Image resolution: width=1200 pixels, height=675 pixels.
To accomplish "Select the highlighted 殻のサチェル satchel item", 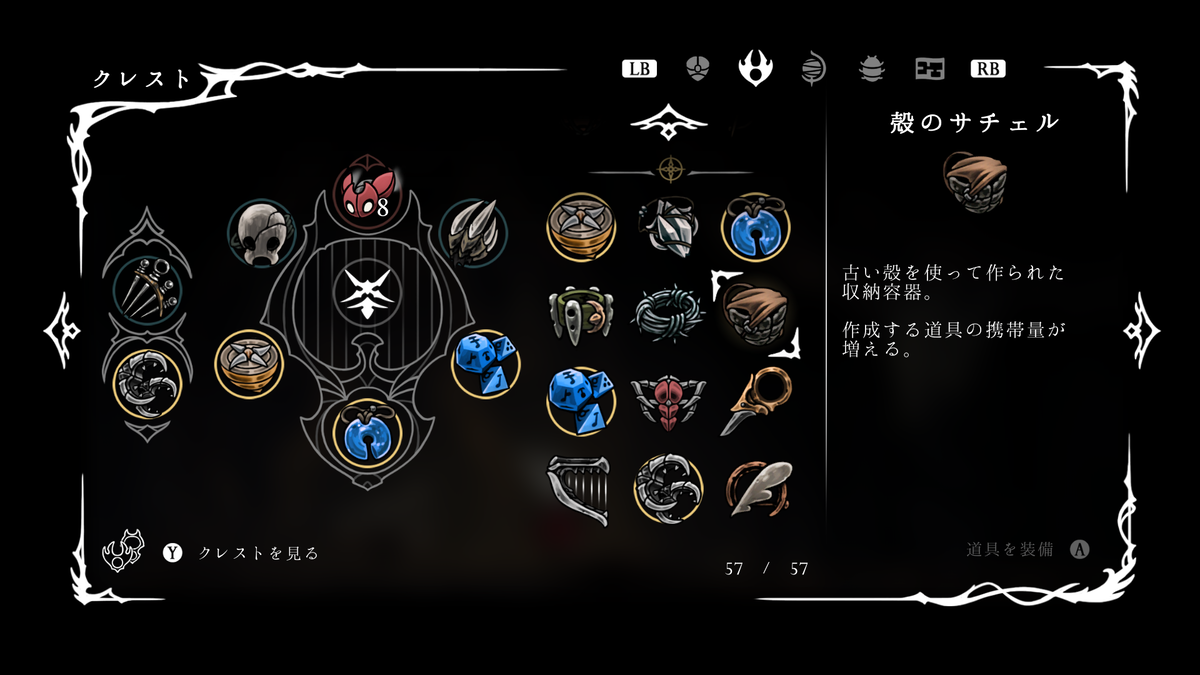I will (756, 313).
